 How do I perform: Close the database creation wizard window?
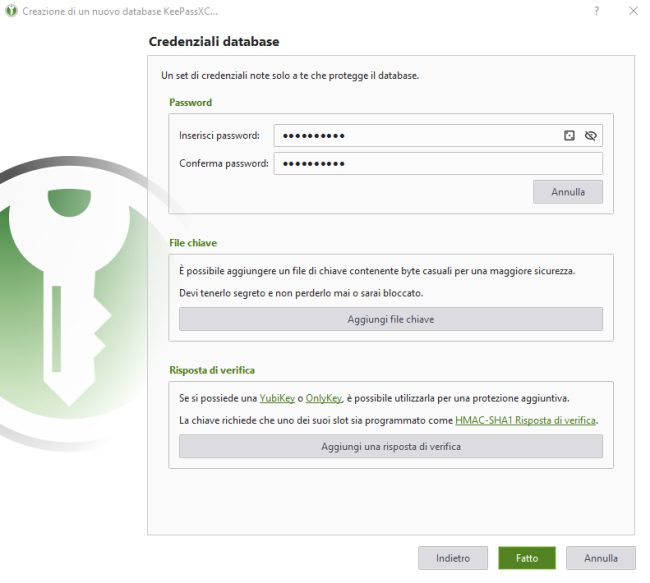pyautogui.click(x=633, y=10)
